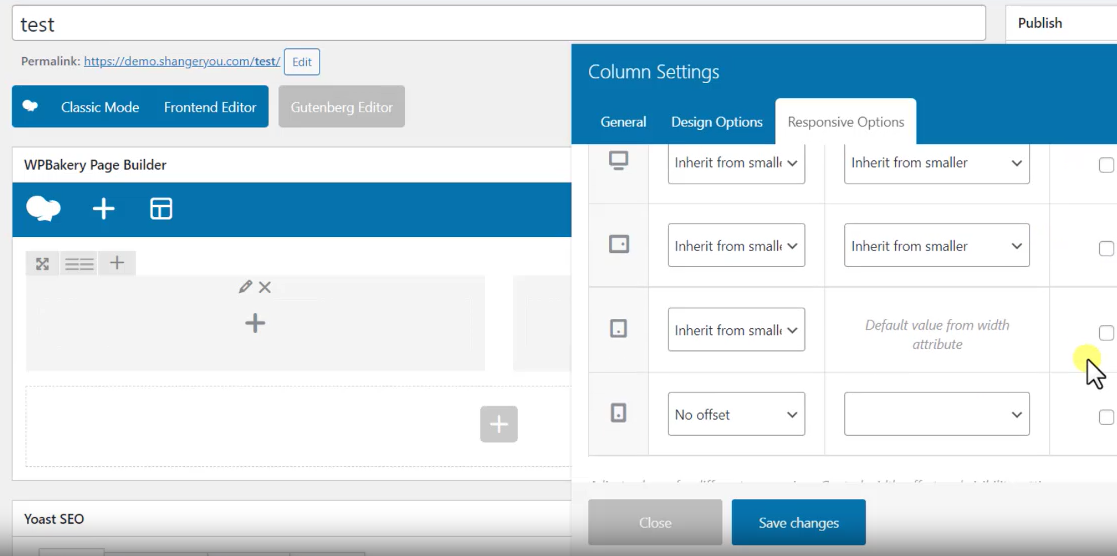
Task: Click the mobile phone device icon
Action: pos(618,413)
